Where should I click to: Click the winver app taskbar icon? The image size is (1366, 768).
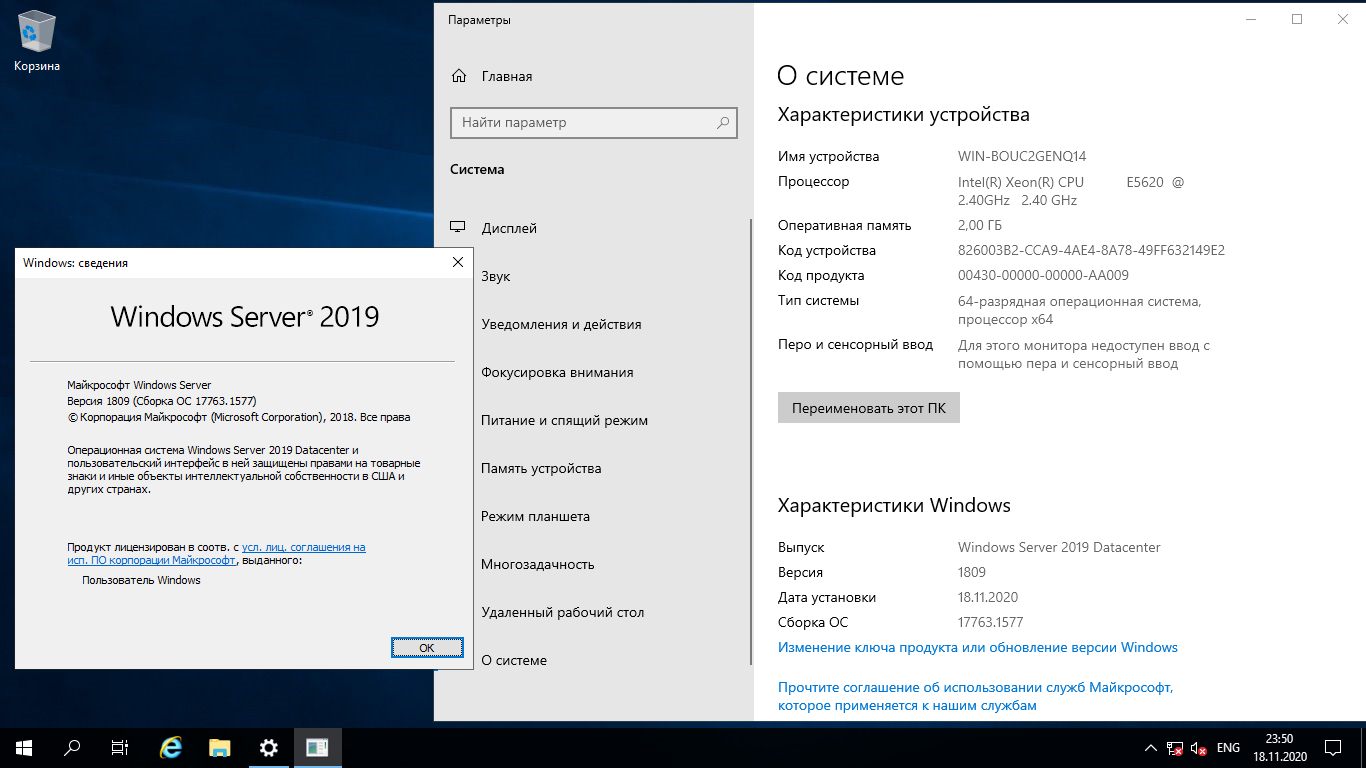click(317, 747)
